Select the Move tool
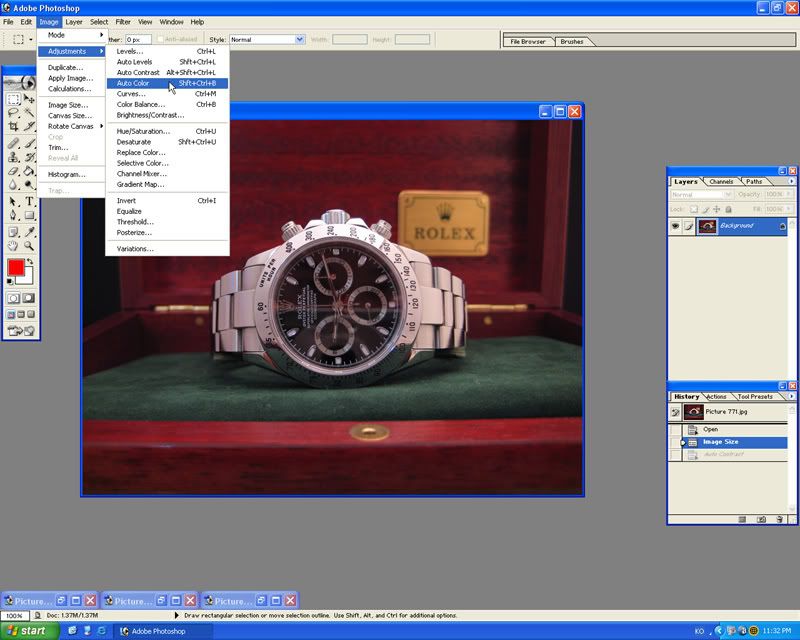Viewport: 800px width, 640px height. [x=29, y=99]
